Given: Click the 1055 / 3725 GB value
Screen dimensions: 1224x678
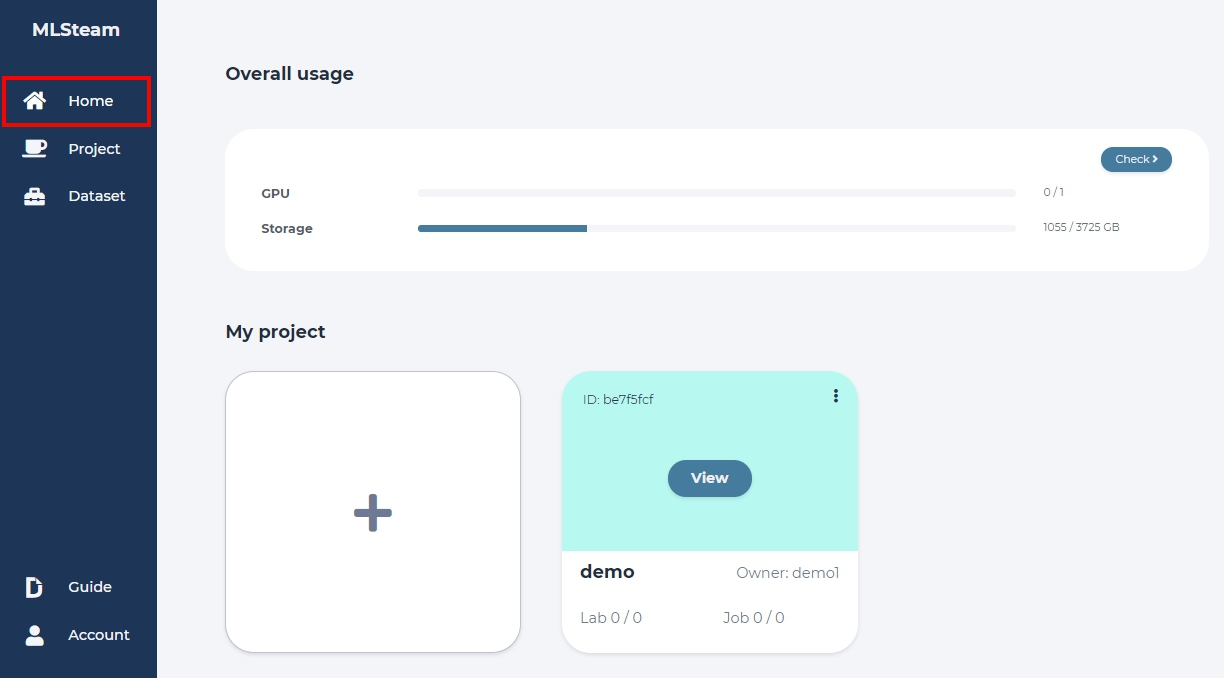Looking at the screenshot, I should click(1081, 227).
